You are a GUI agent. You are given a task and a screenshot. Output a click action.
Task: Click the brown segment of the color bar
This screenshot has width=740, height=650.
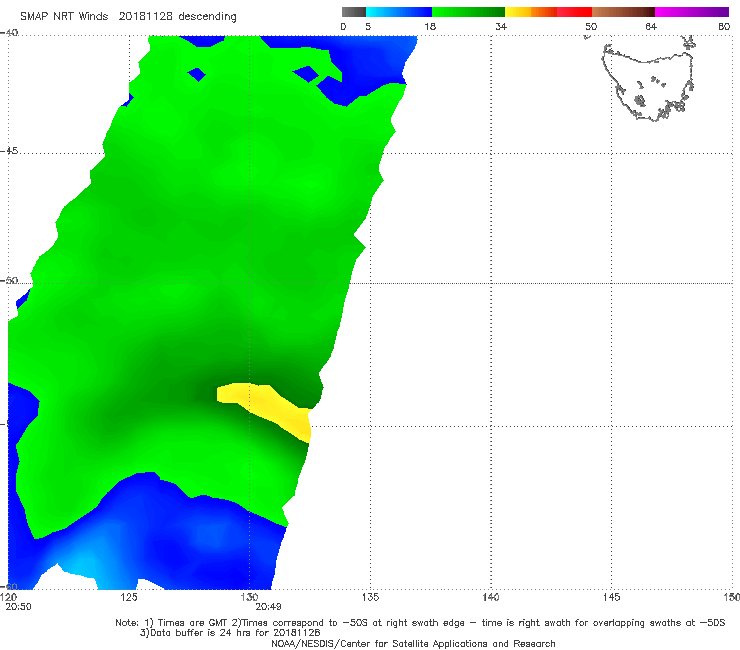623,12
